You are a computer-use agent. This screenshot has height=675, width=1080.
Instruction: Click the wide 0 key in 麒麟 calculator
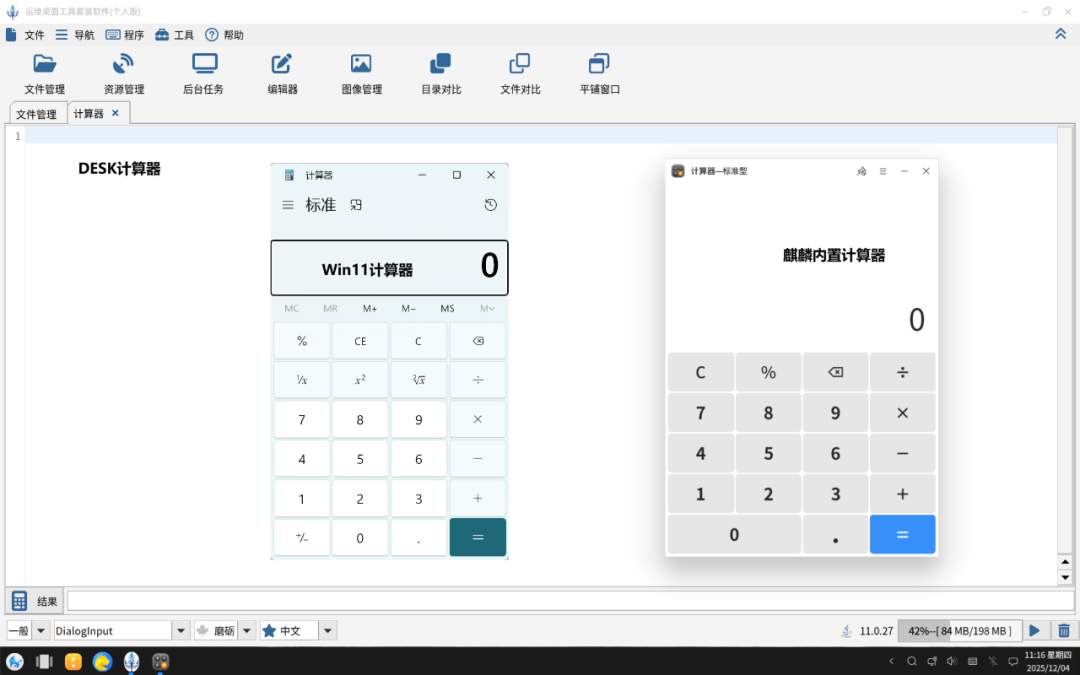click(734, 534)
